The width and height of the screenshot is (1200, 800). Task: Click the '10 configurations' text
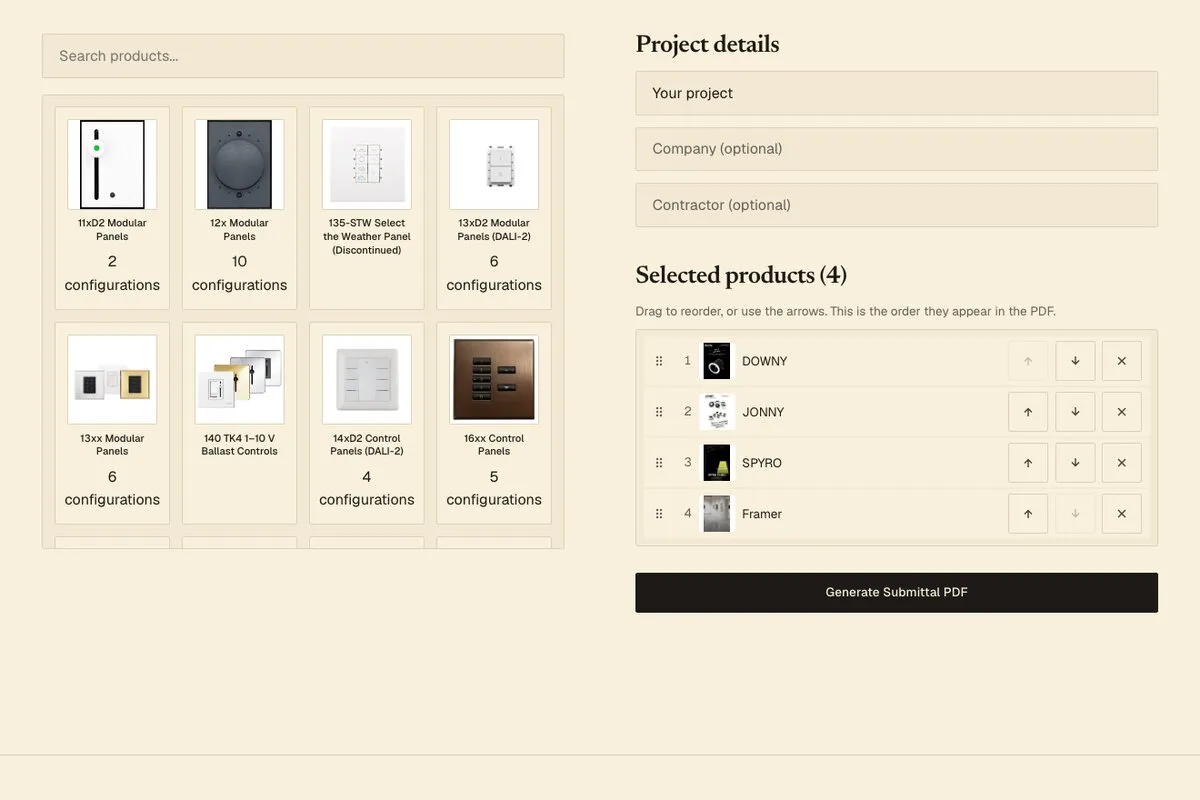click(x=239, y=273)
